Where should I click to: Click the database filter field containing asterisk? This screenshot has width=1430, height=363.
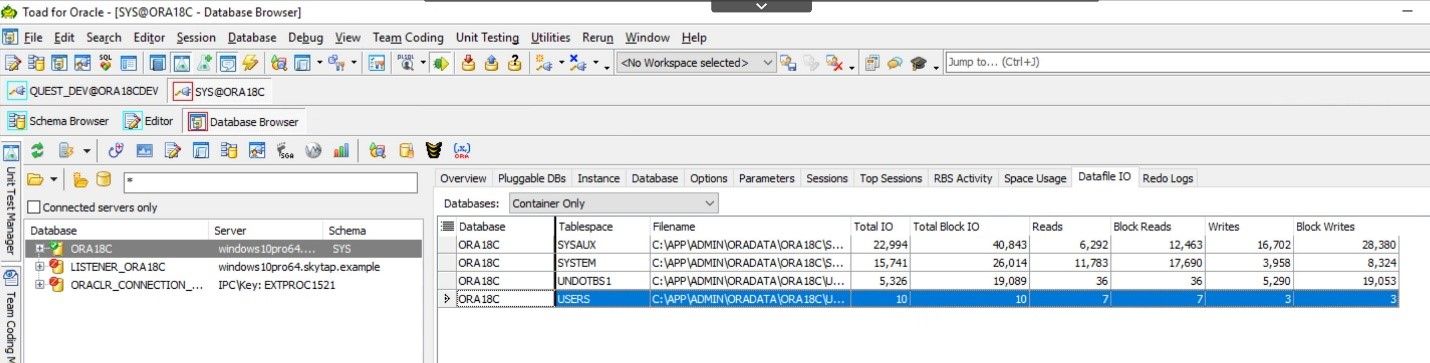point(270,182)
